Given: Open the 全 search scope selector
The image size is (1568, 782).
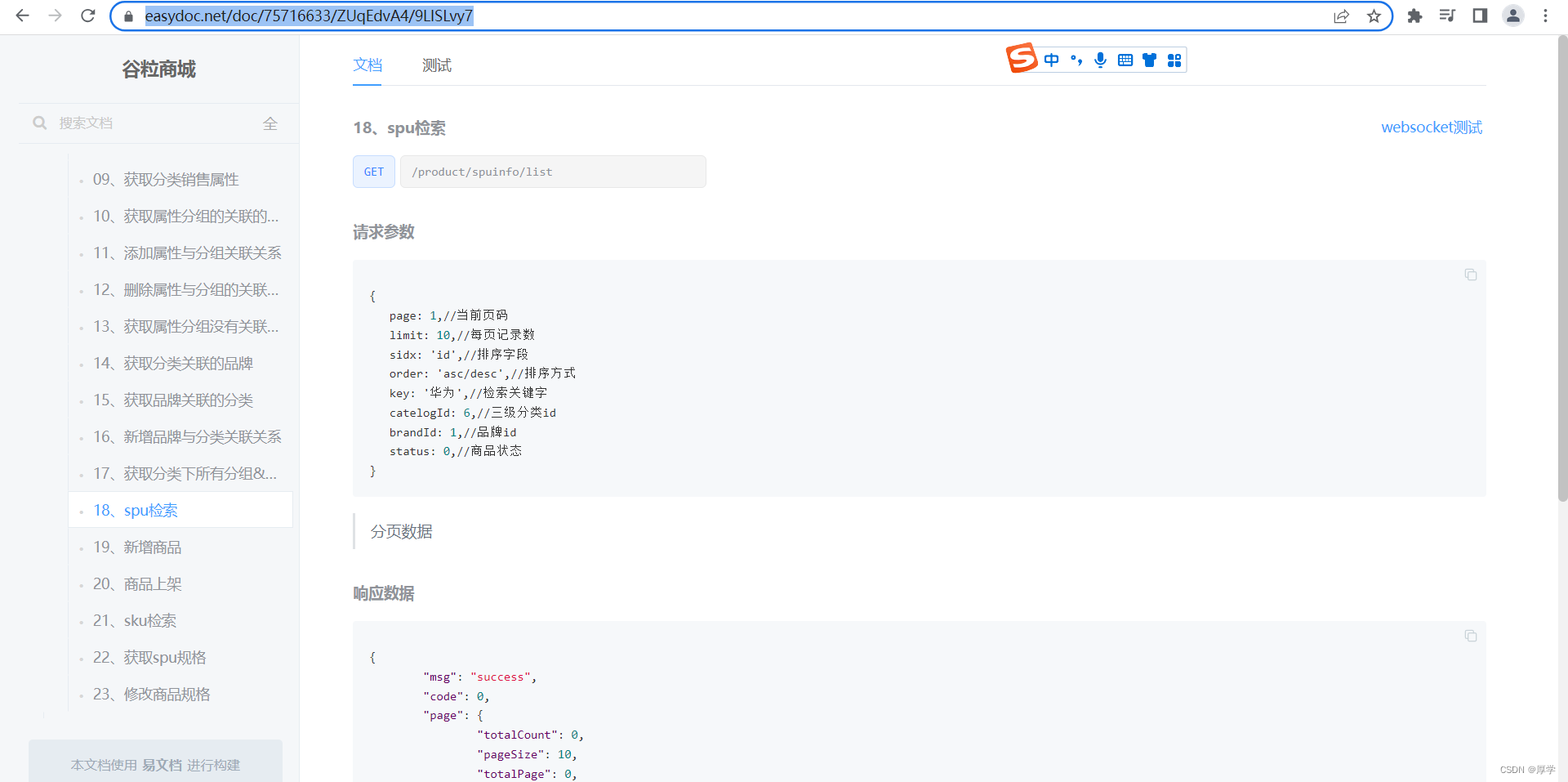Looking at the screenshot, I should tap(270, 123).
